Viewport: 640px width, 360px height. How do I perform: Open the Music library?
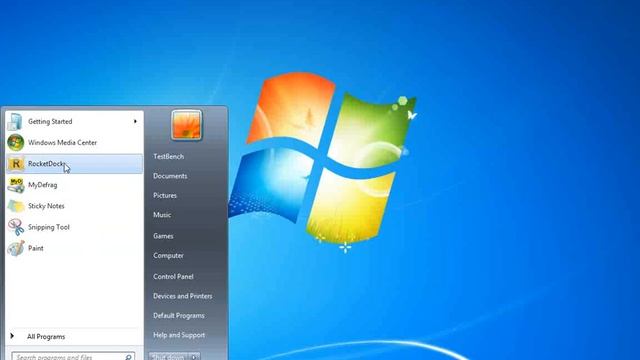pos(162,215)
